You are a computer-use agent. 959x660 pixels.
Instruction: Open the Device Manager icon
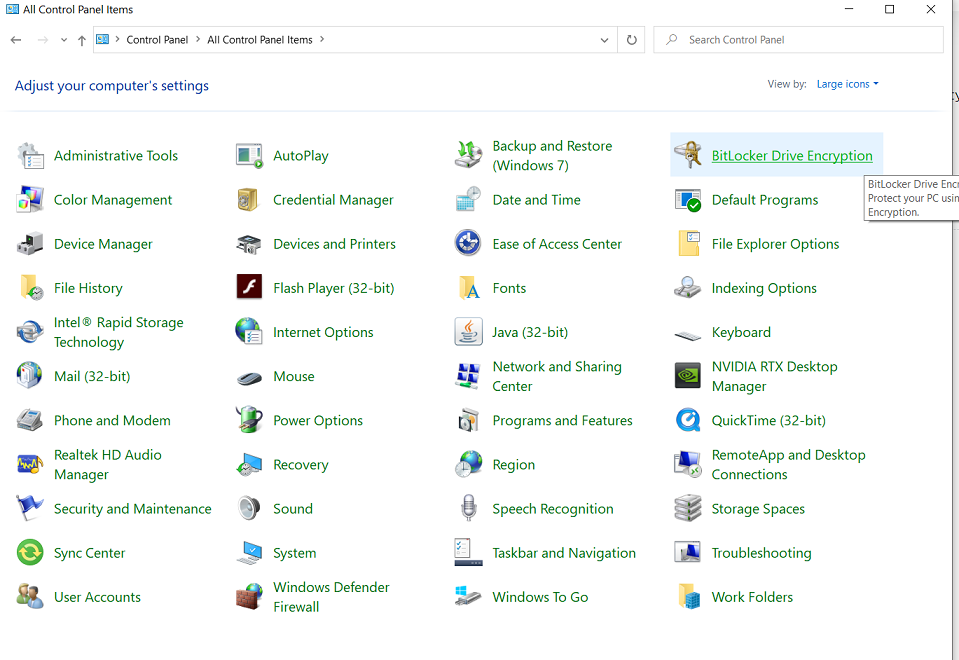coord(31,244)
